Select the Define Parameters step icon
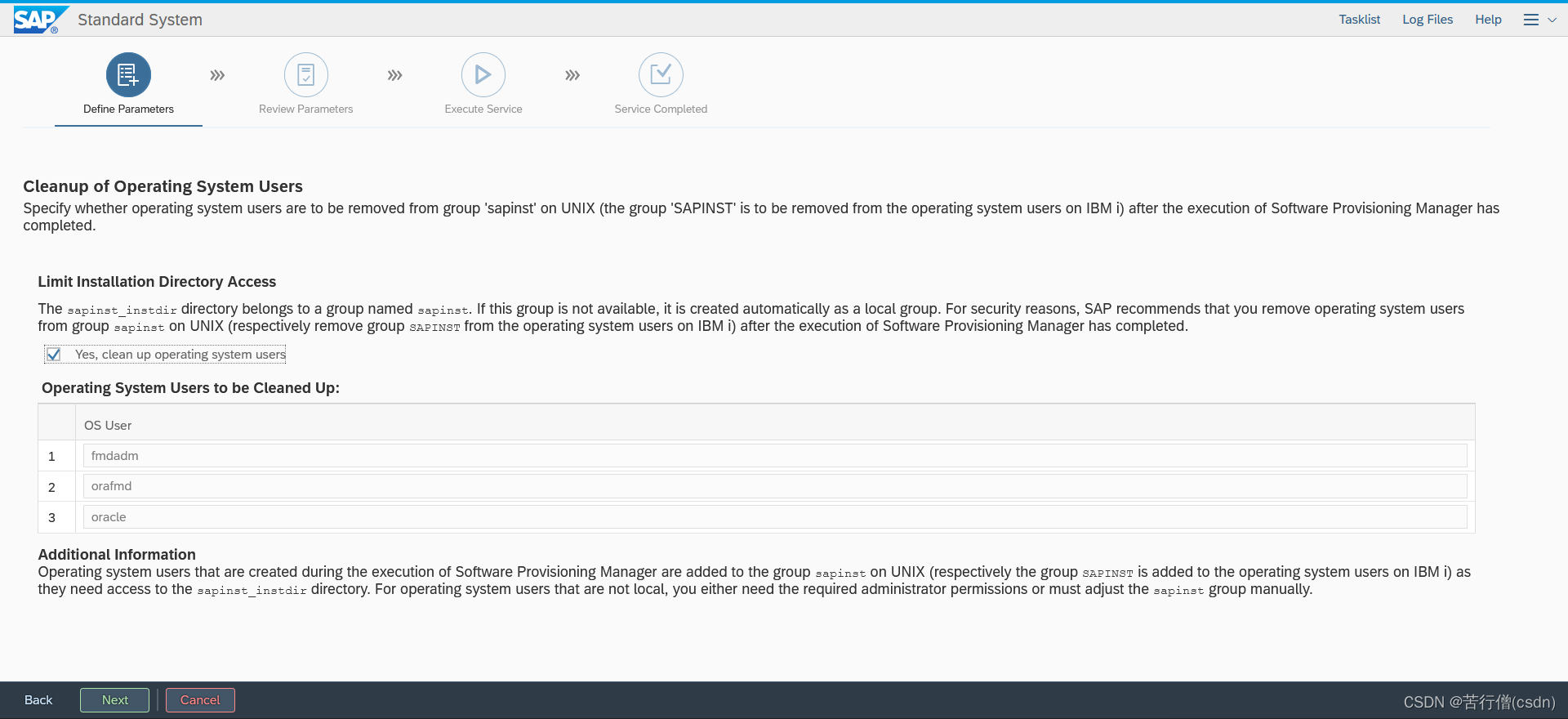 128,75
